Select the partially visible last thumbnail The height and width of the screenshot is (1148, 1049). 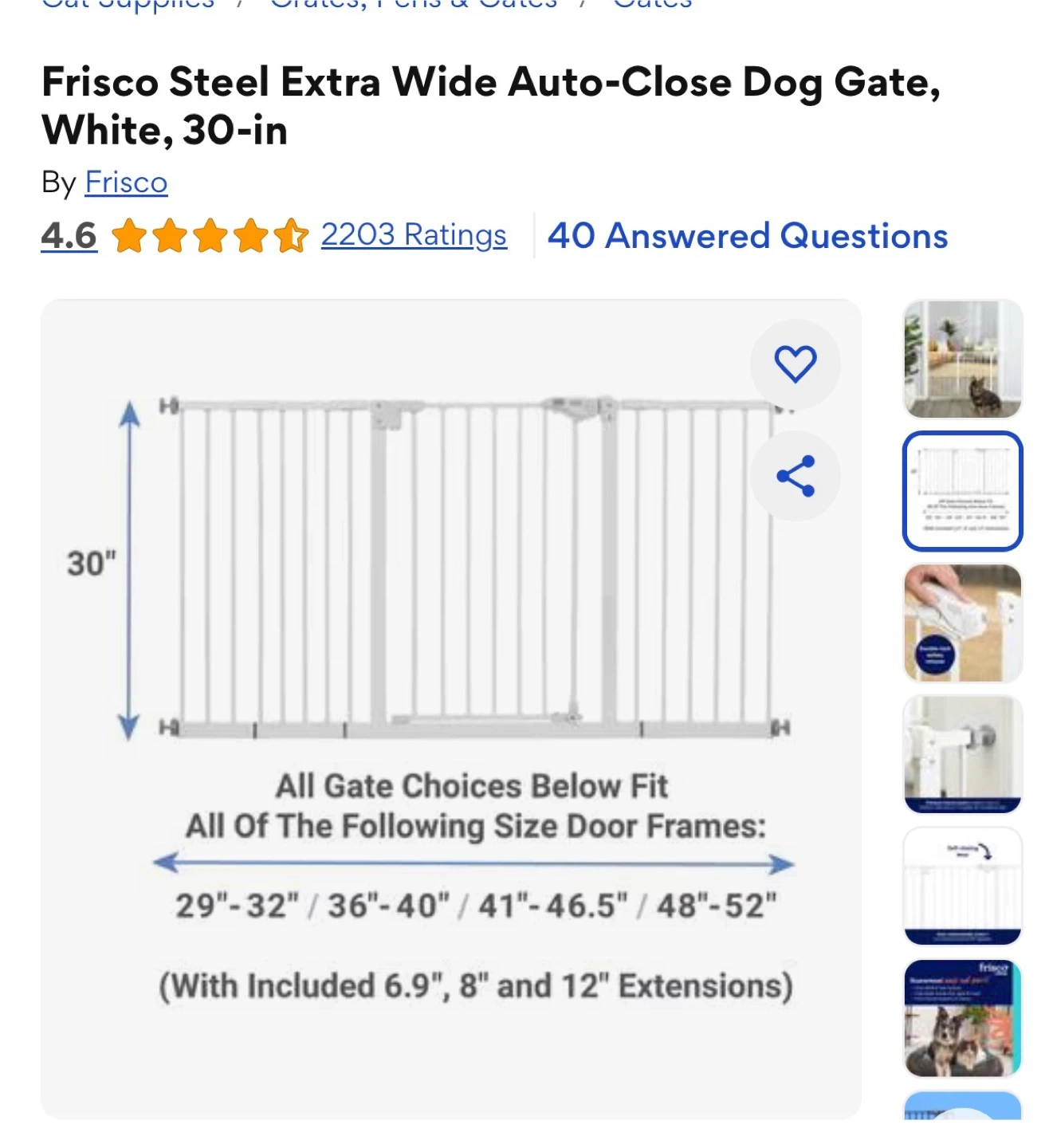point(962,1106)
